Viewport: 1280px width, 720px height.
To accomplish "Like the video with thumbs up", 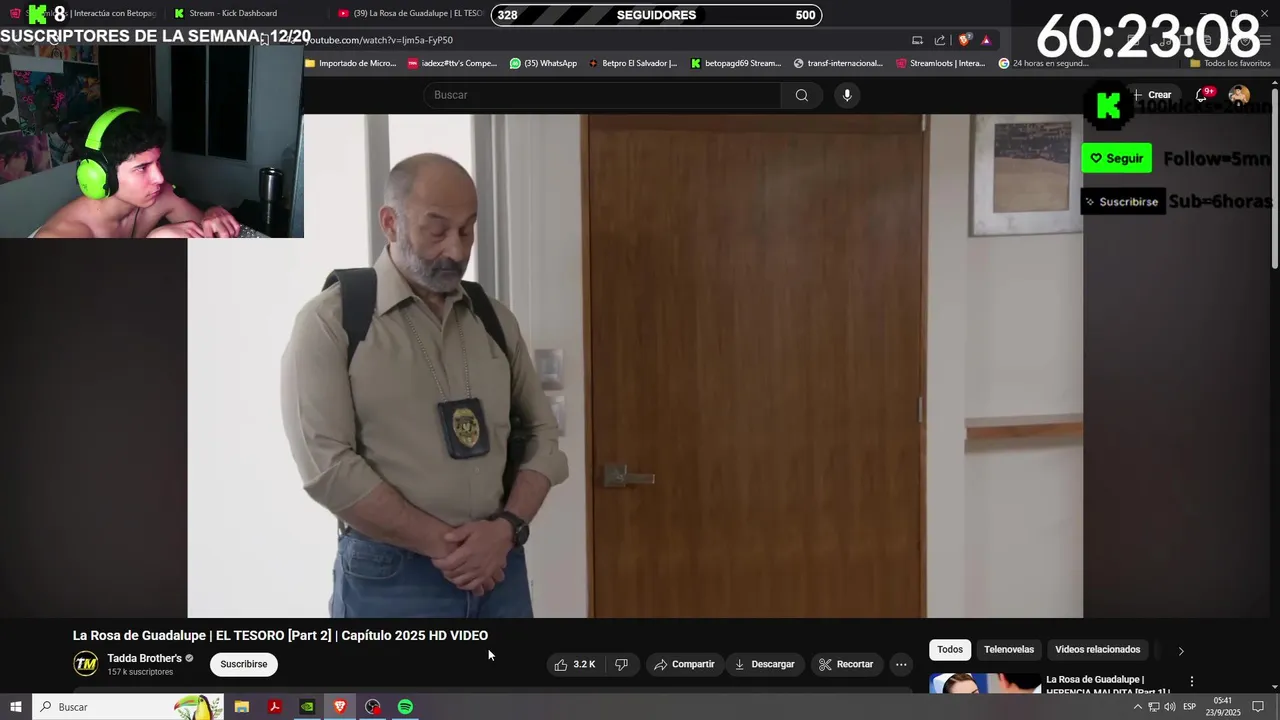I will pyautogui.click(x=575, y=664).
